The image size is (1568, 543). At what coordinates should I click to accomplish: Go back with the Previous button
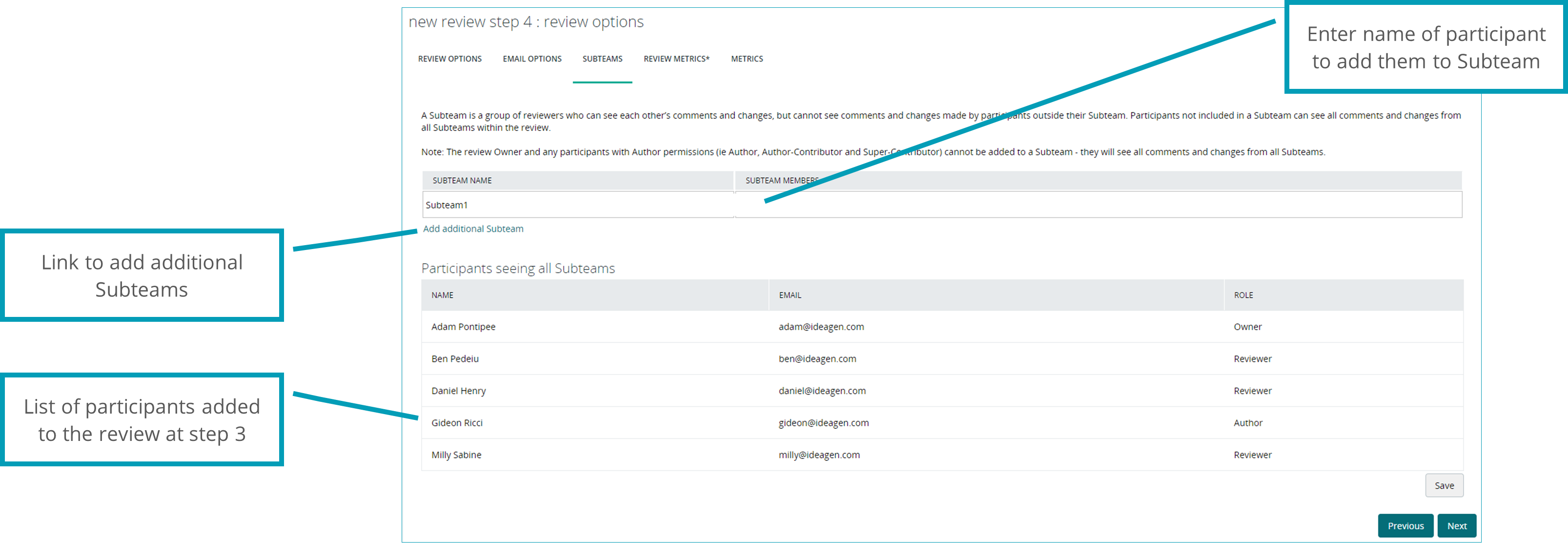click(1405, 526)
